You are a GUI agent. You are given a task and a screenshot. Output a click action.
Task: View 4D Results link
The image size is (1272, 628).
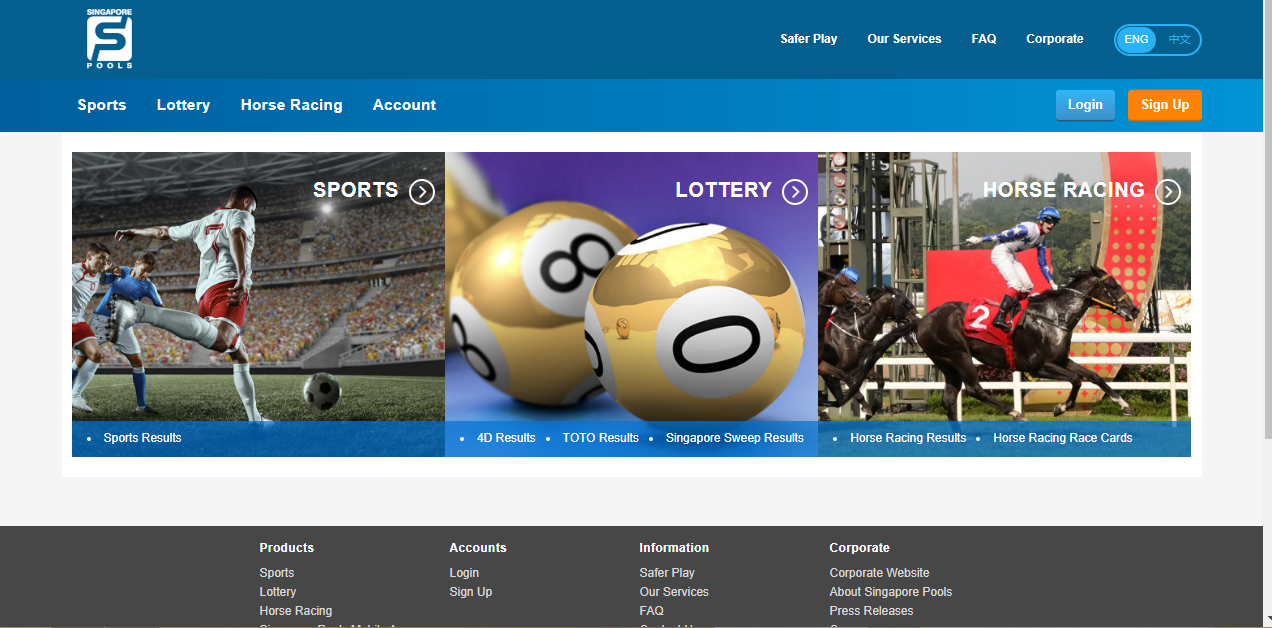[x=506, y=438]
